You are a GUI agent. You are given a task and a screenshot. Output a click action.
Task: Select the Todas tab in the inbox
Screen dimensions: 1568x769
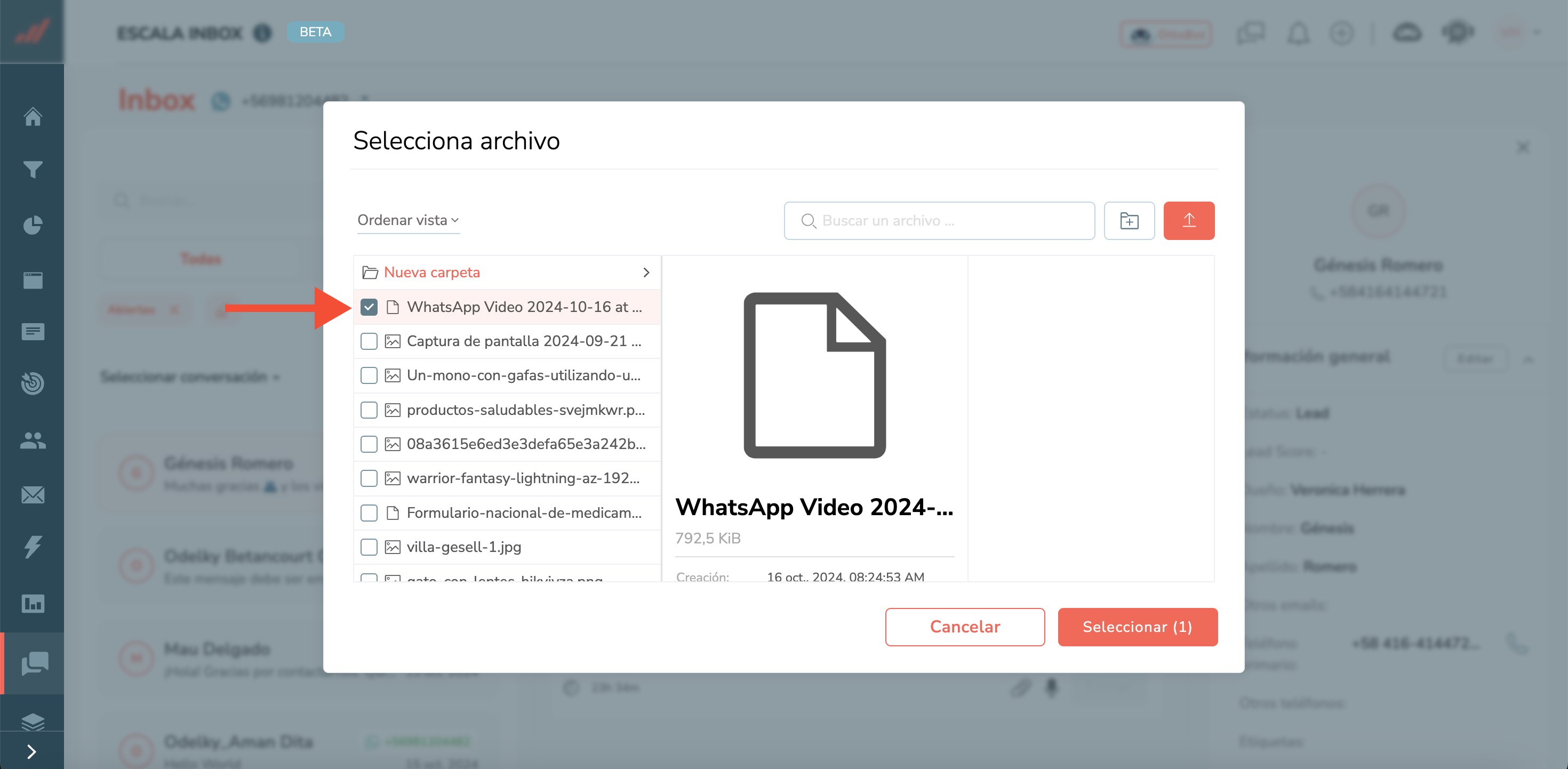pos(200,259)
